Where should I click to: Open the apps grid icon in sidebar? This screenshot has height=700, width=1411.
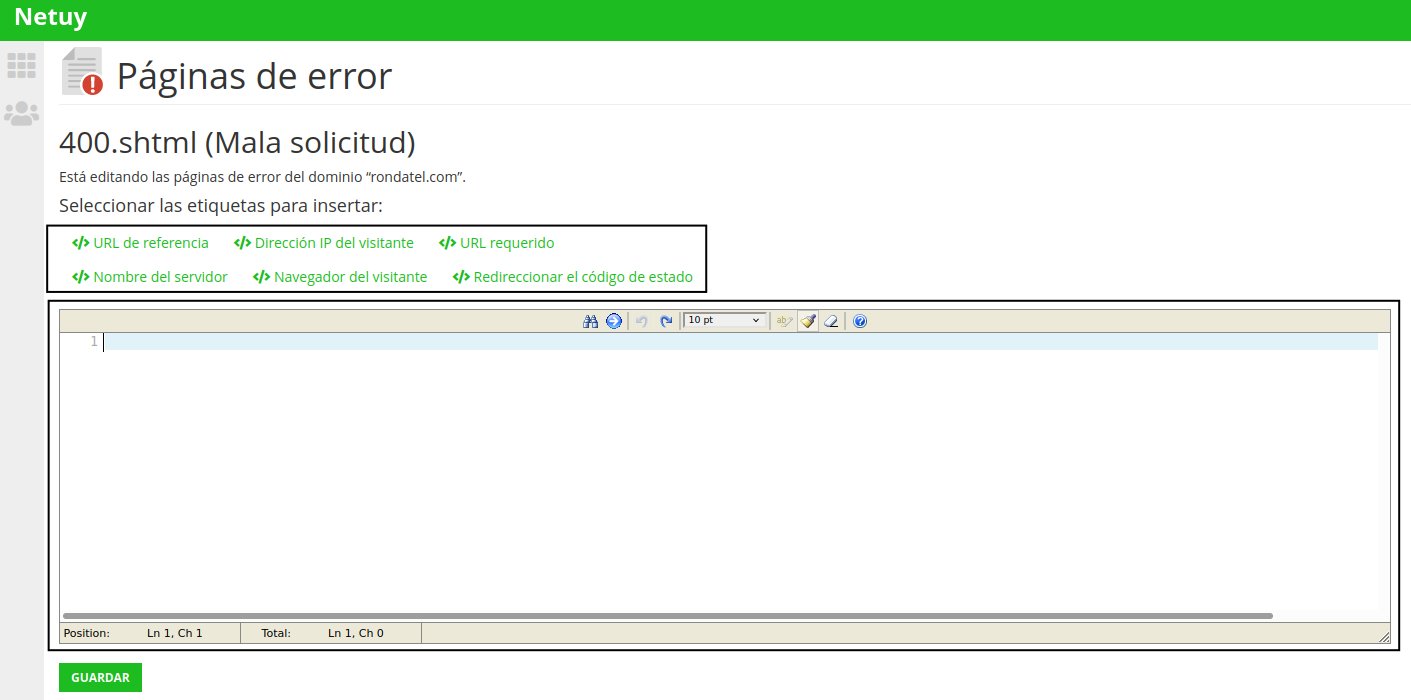pos(21,66)
